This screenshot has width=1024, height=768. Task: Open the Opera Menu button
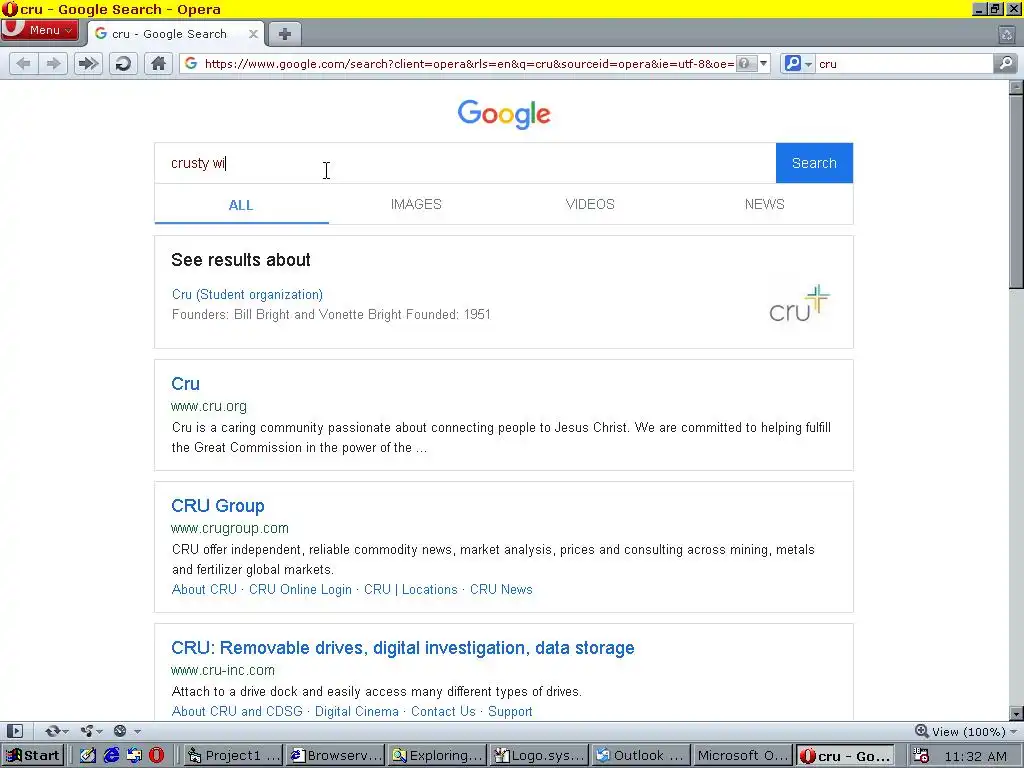40,30
